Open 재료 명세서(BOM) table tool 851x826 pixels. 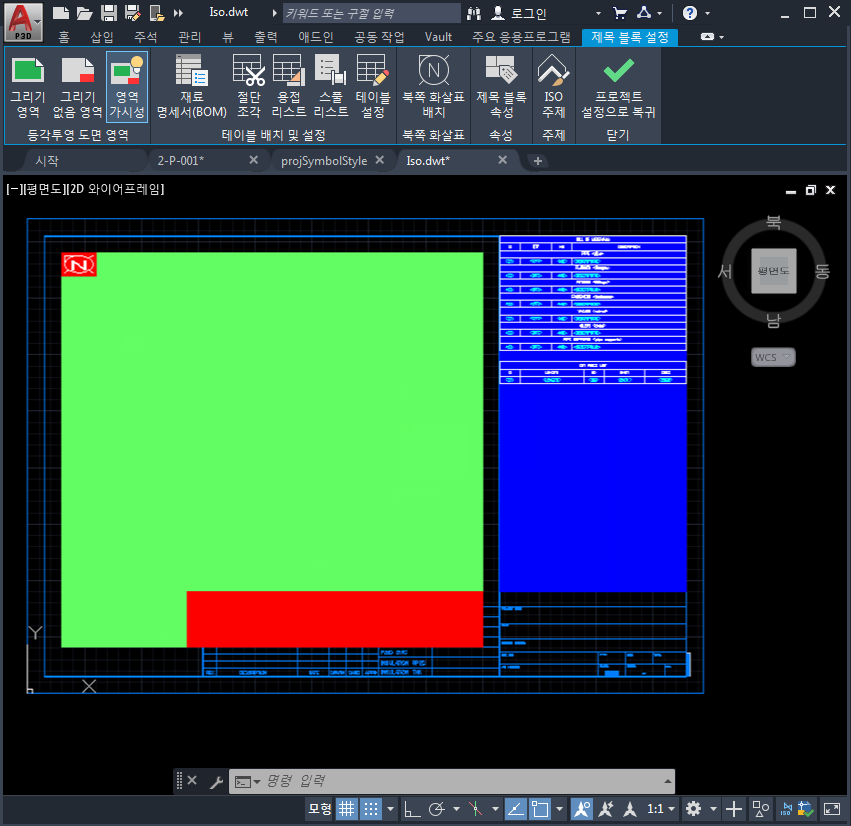coord(191,87)
